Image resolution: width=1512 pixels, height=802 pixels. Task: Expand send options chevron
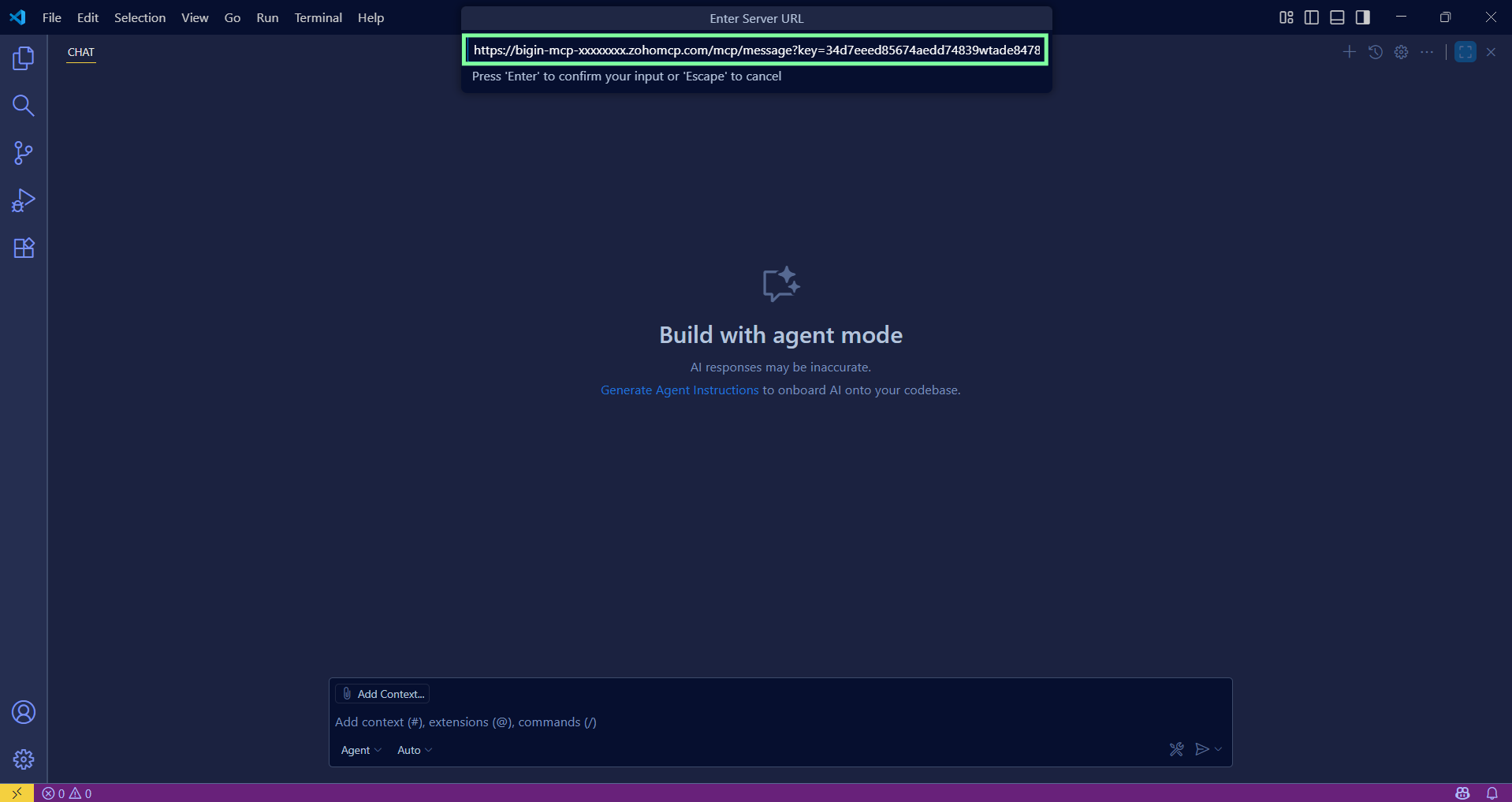coord(1219,749)
